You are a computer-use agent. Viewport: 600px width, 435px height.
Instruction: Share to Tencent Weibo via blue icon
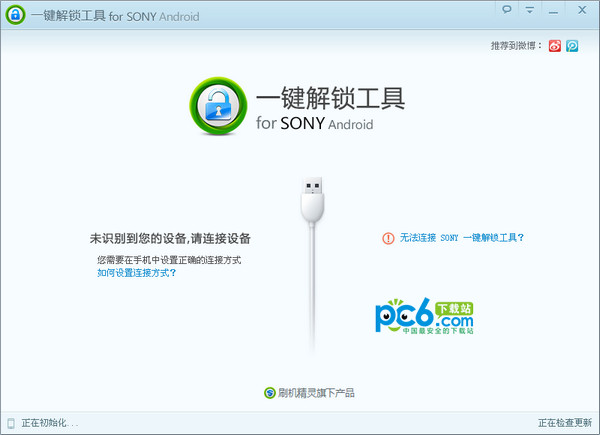(573, 46)
